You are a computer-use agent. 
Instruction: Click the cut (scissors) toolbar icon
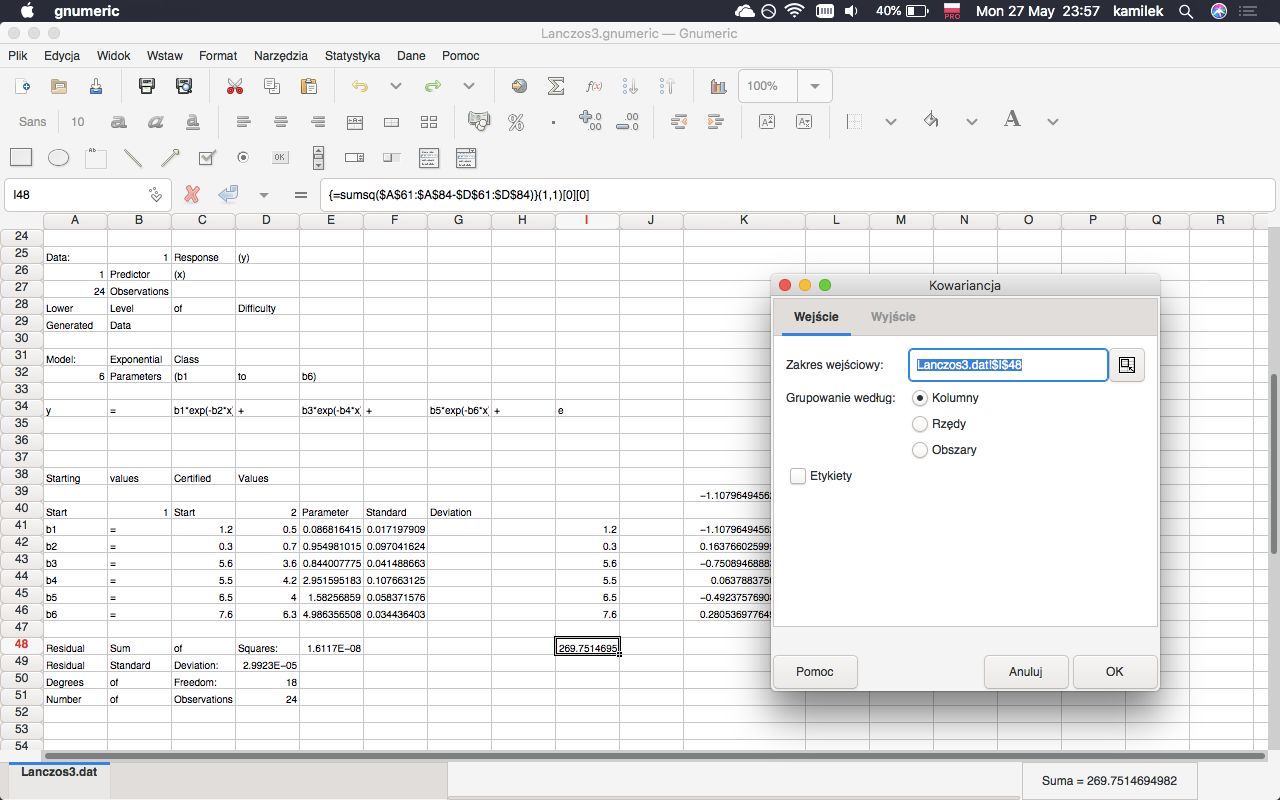click(x=235, y=86)
